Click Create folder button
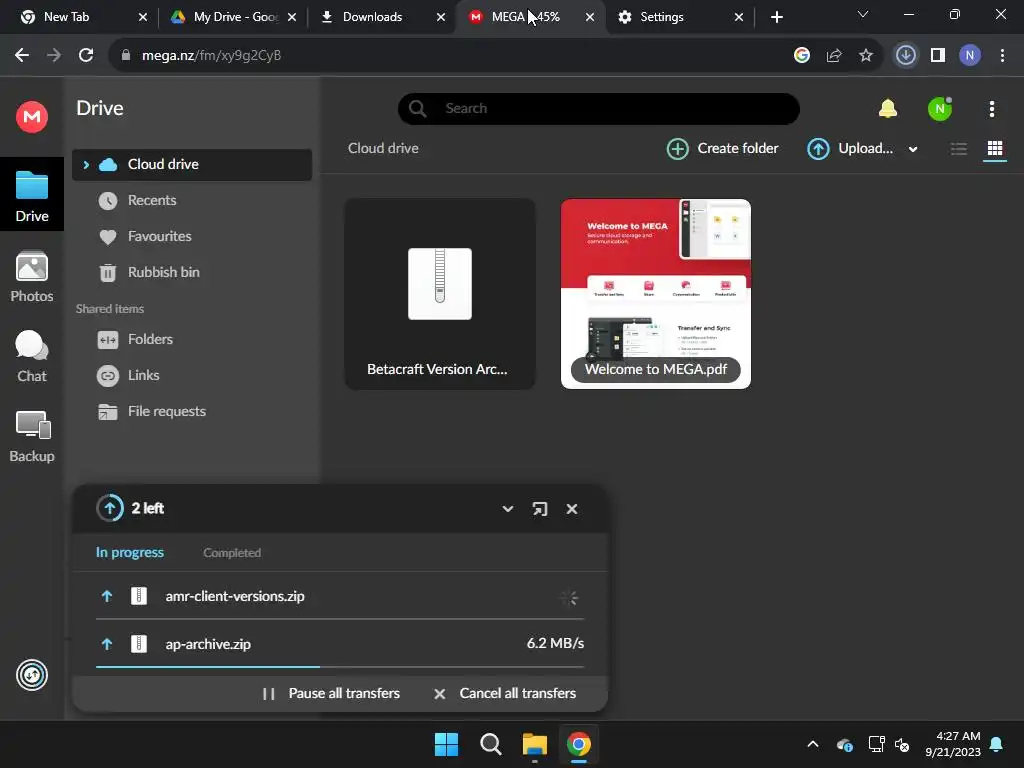The width and height of the screenshot is (1024, 768). click(x=722, y=149)
